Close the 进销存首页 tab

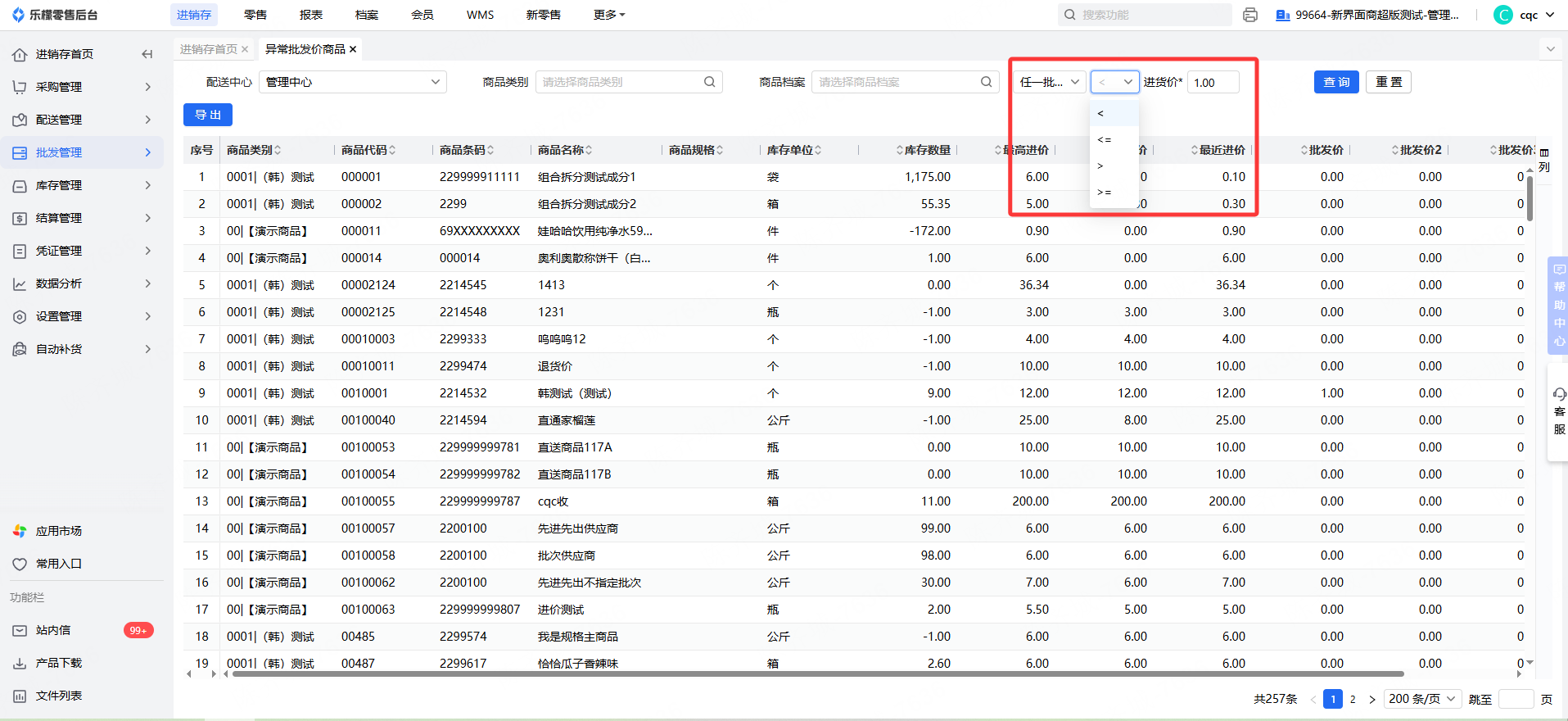tap(245, 49)
